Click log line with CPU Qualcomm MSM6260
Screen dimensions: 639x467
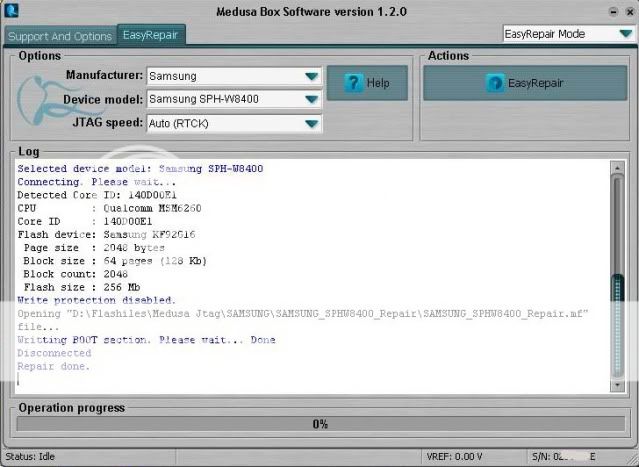(109, 208)
